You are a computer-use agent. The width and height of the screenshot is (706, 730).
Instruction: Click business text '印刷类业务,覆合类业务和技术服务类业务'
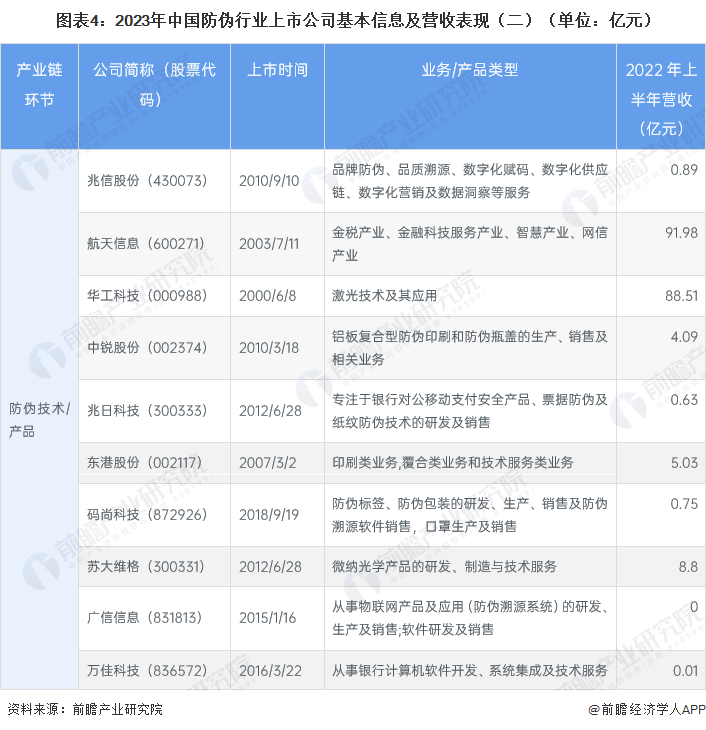pyautogui.click(x=453, y=463)
